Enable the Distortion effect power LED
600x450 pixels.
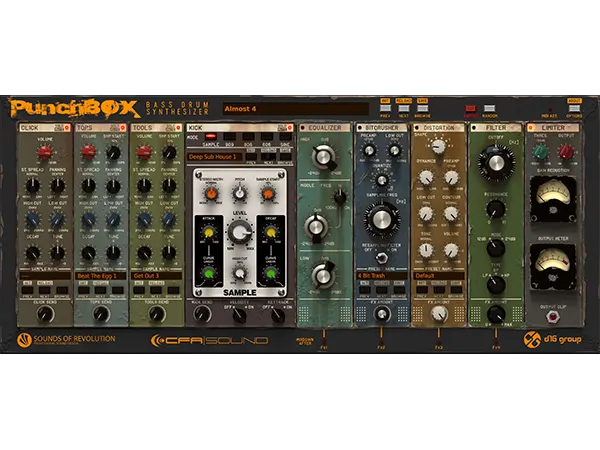[x=417, y=128]
